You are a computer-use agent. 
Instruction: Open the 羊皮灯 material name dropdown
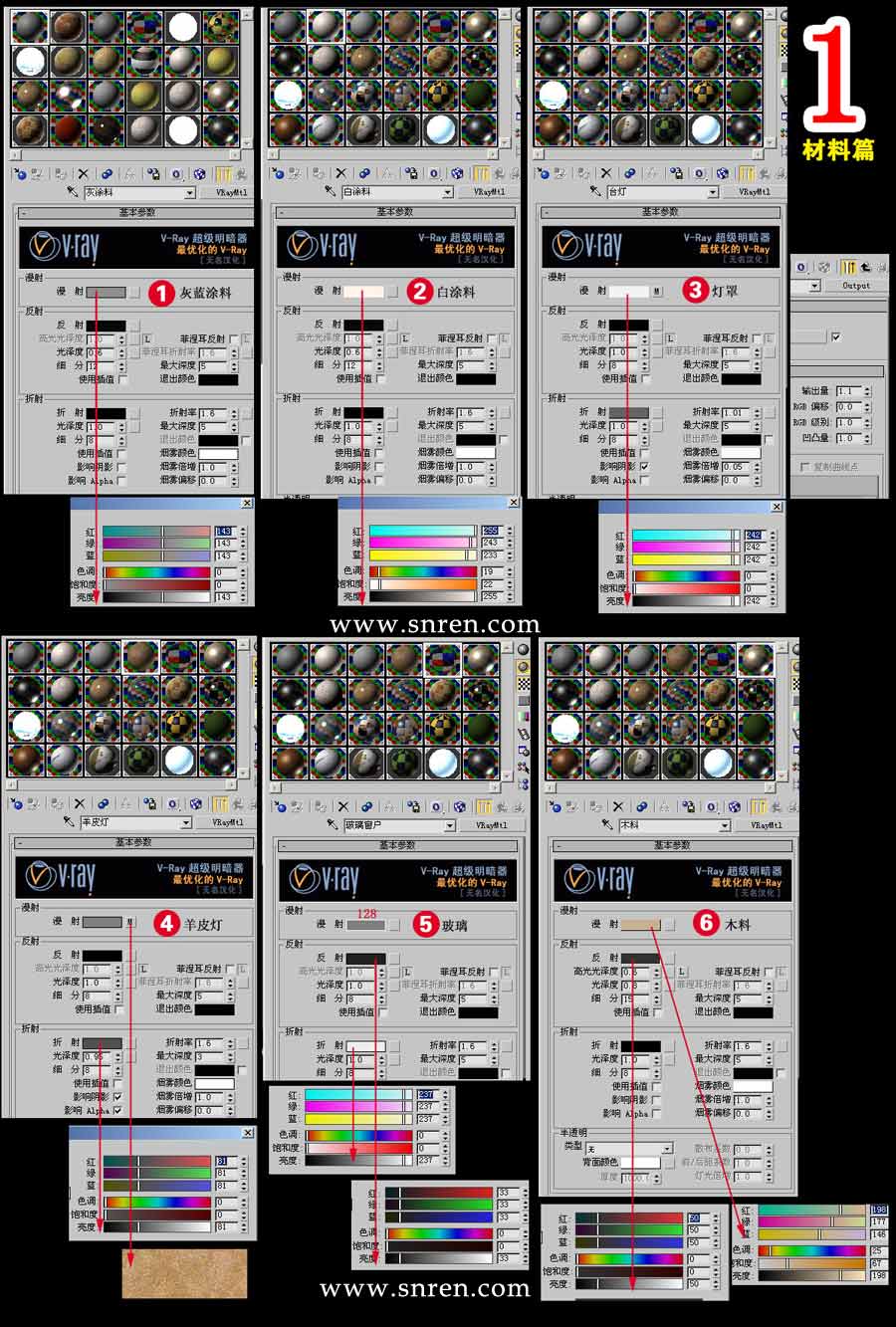pos(186,823)
